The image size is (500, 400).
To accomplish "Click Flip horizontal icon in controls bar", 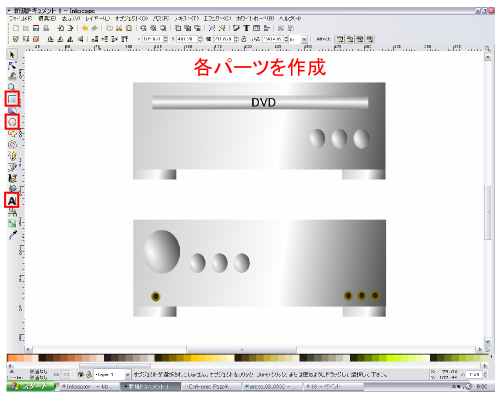I will point(70,39).
